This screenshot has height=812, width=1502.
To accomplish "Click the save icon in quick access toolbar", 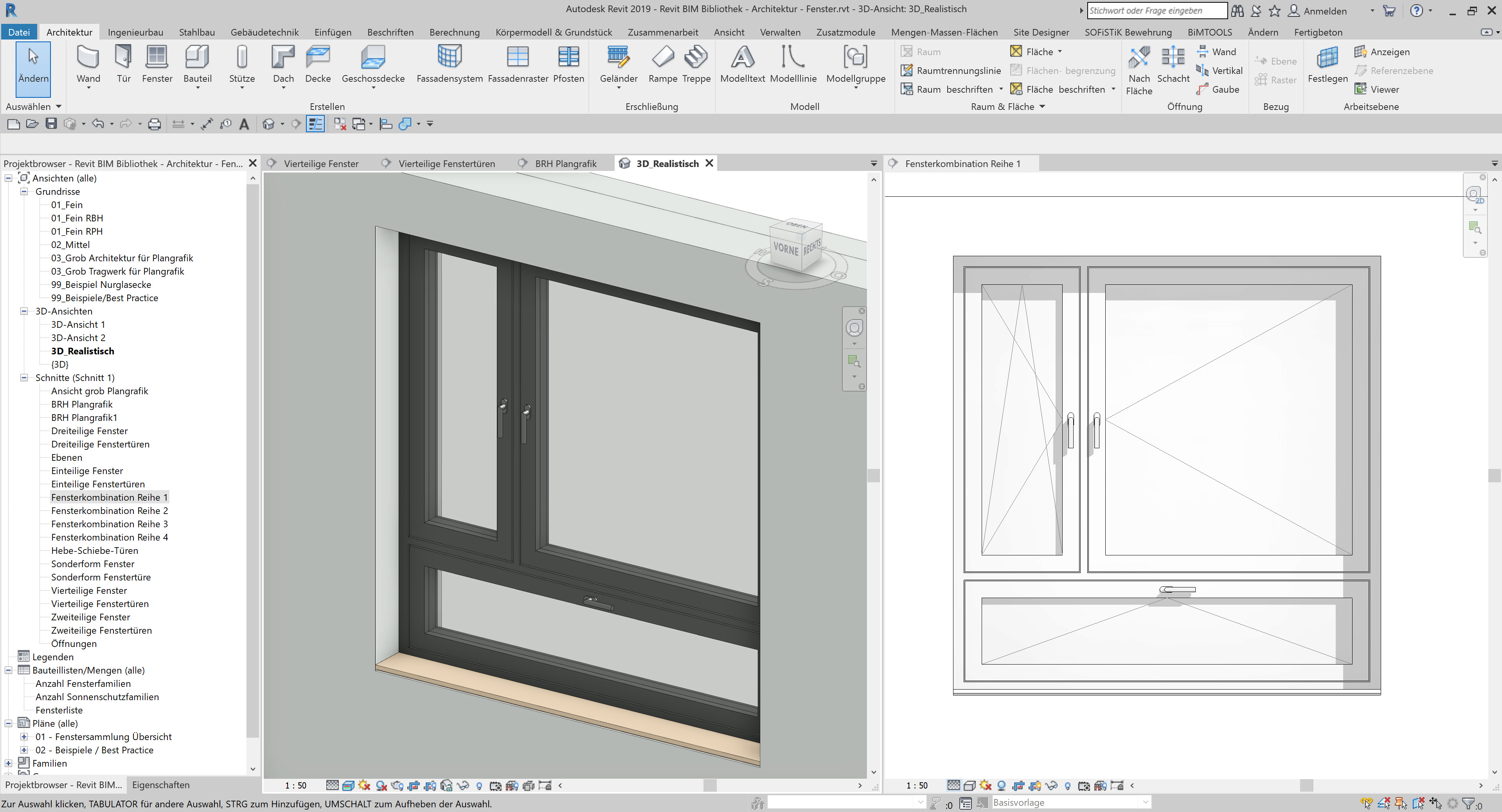I will [x=51, y=124].
